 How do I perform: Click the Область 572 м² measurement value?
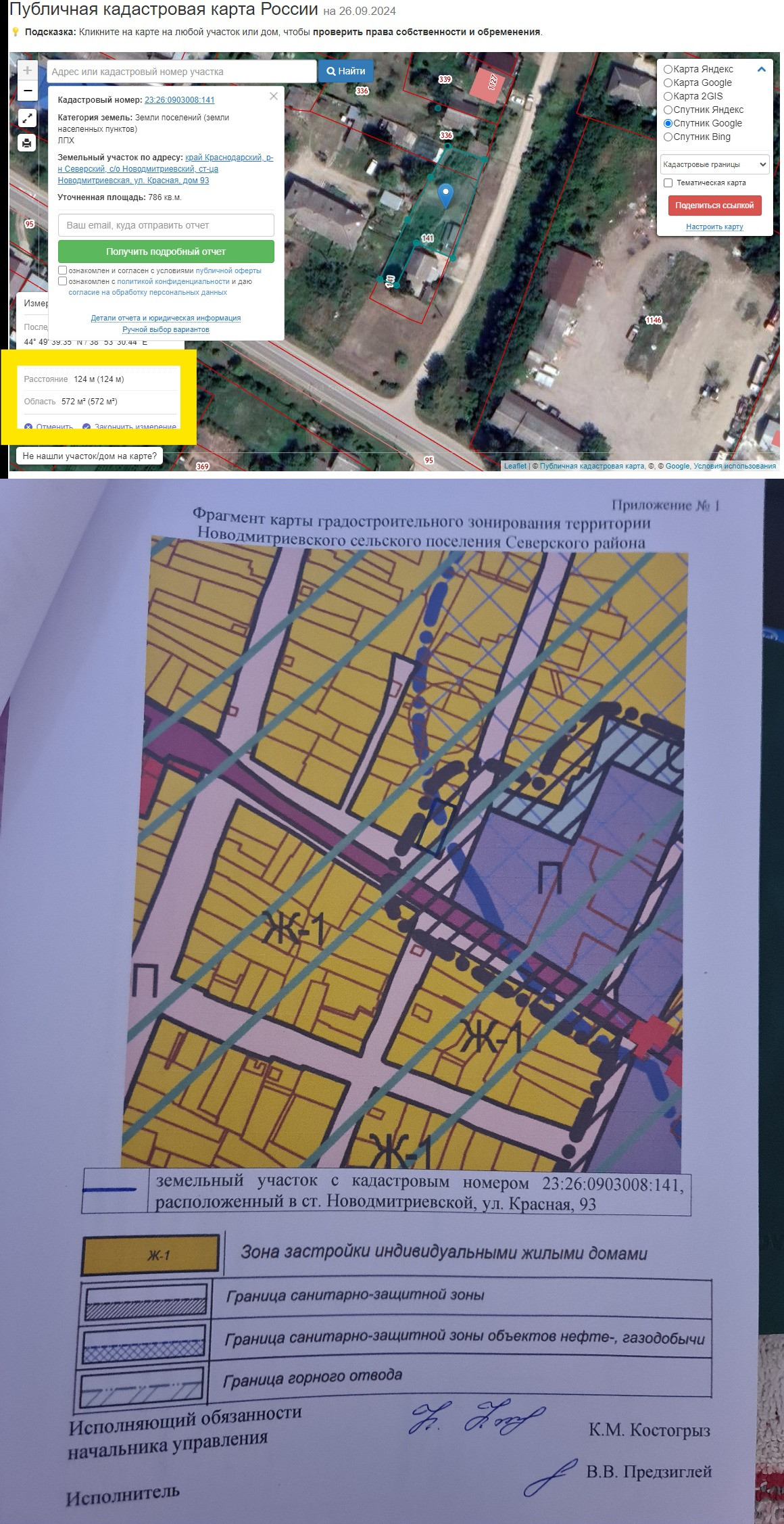(89, 402)
